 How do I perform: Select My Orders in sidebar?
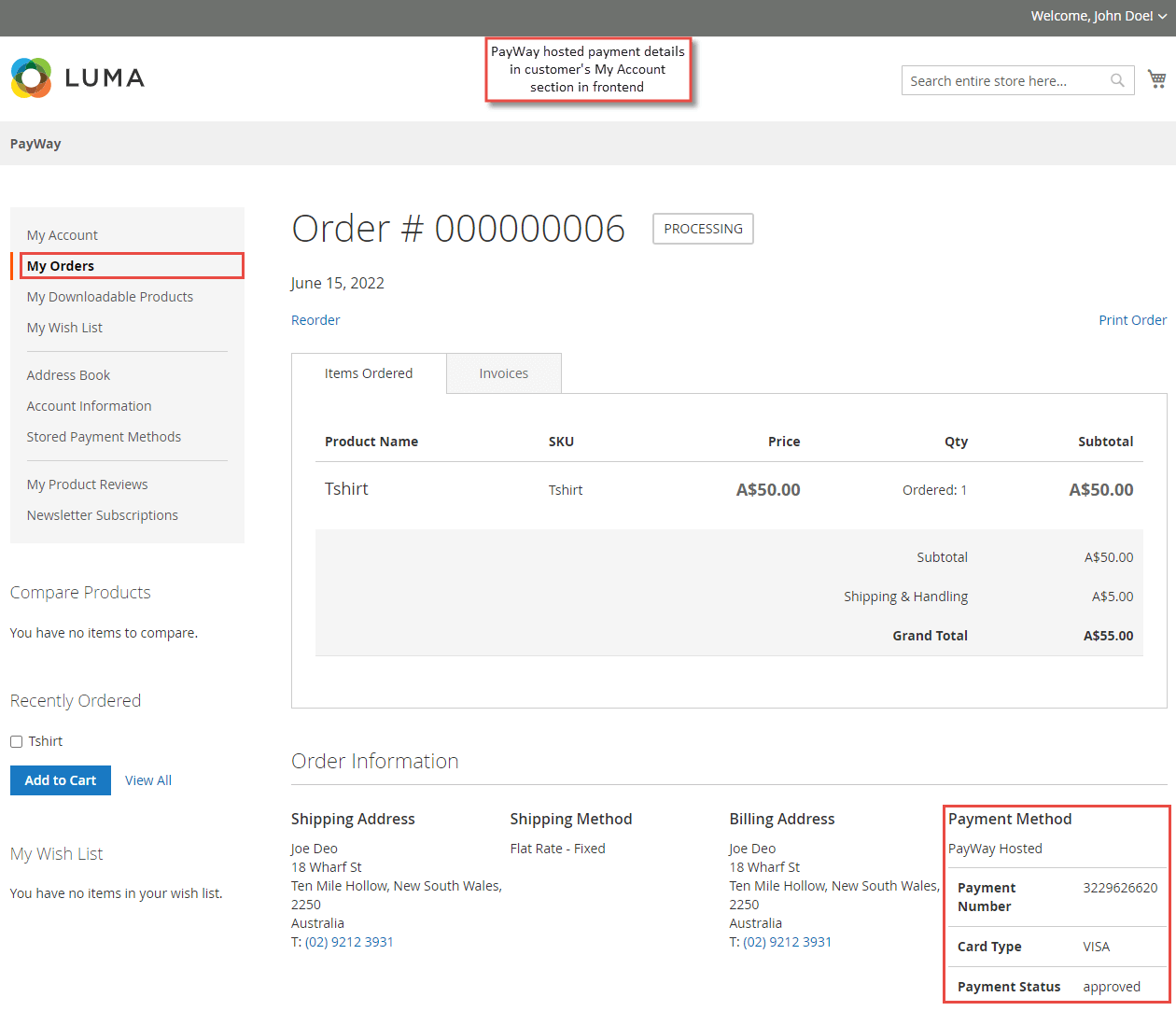pos(61,266)
